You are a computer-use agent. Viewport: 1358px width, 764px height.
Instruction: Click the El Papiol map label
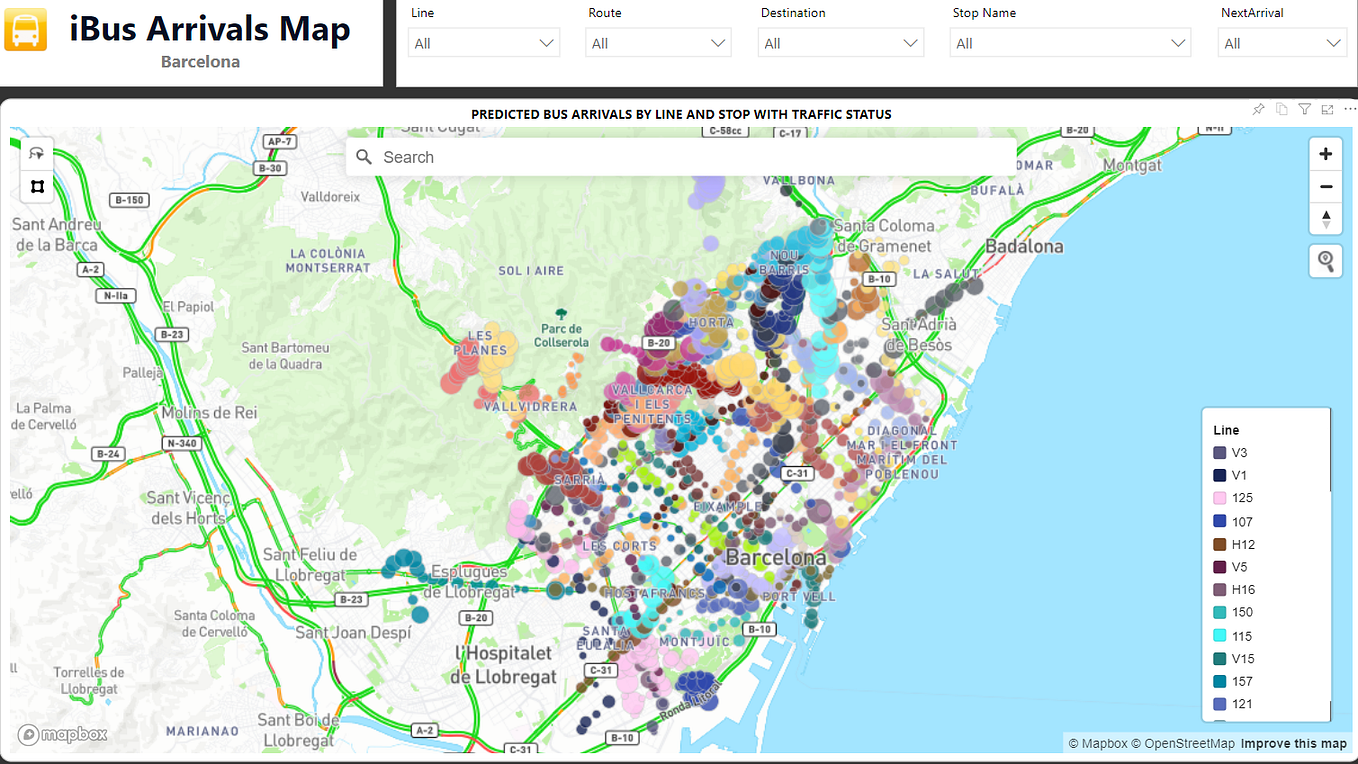[x=188, y=307]
